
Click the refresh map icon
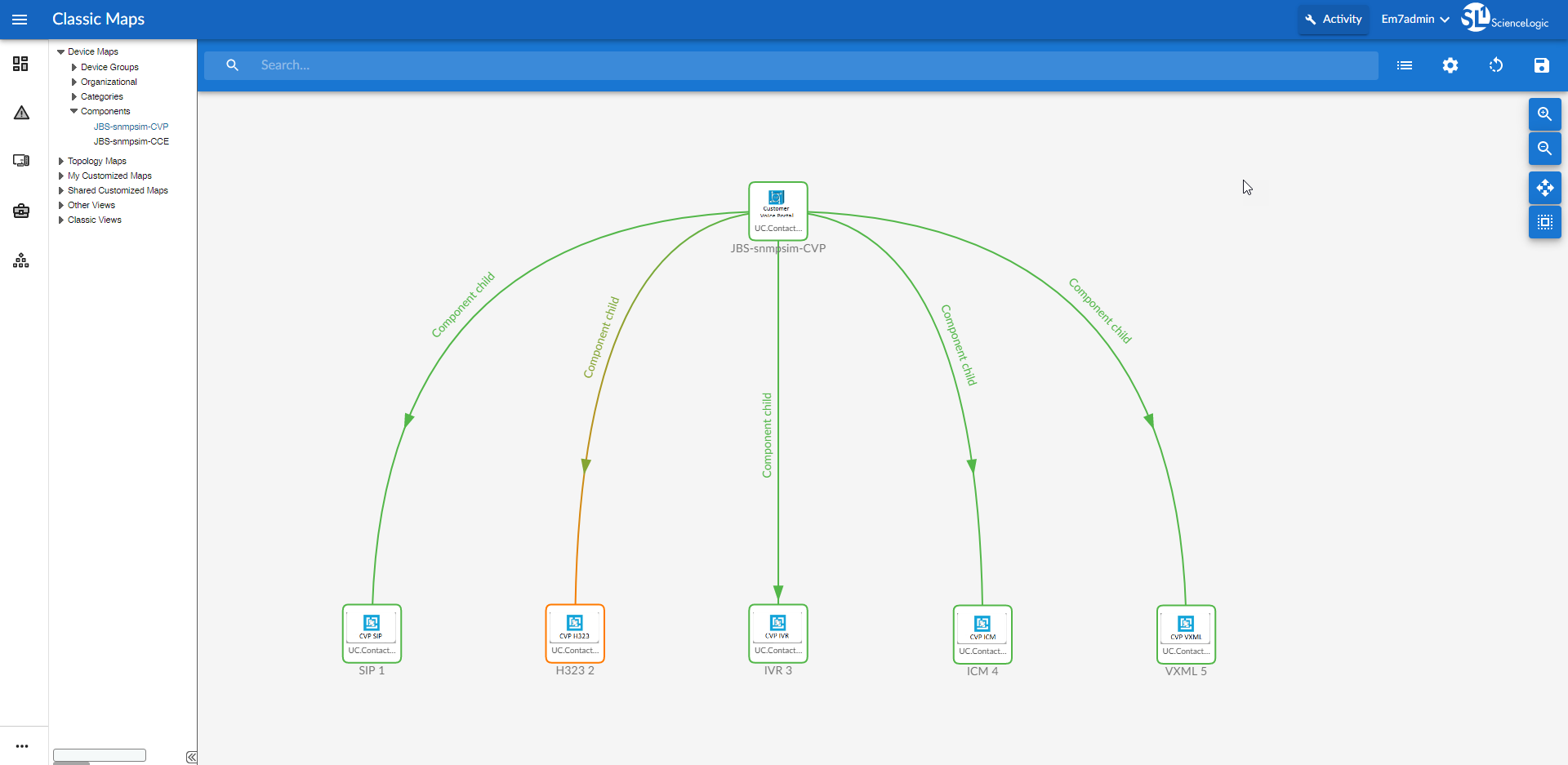[x=1496, y=65]
